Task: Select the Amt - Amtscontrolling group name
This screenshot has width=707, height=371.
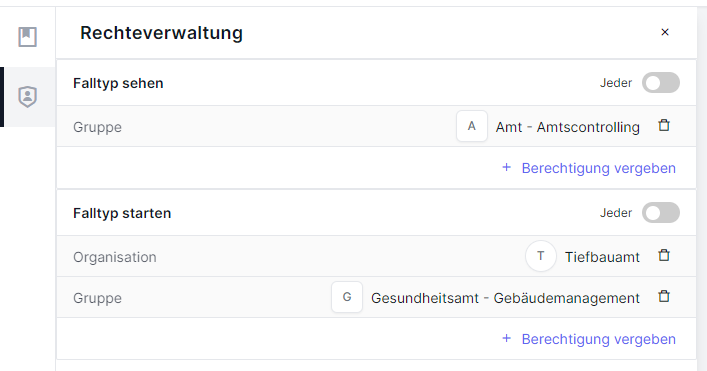Action: (568, 127)
